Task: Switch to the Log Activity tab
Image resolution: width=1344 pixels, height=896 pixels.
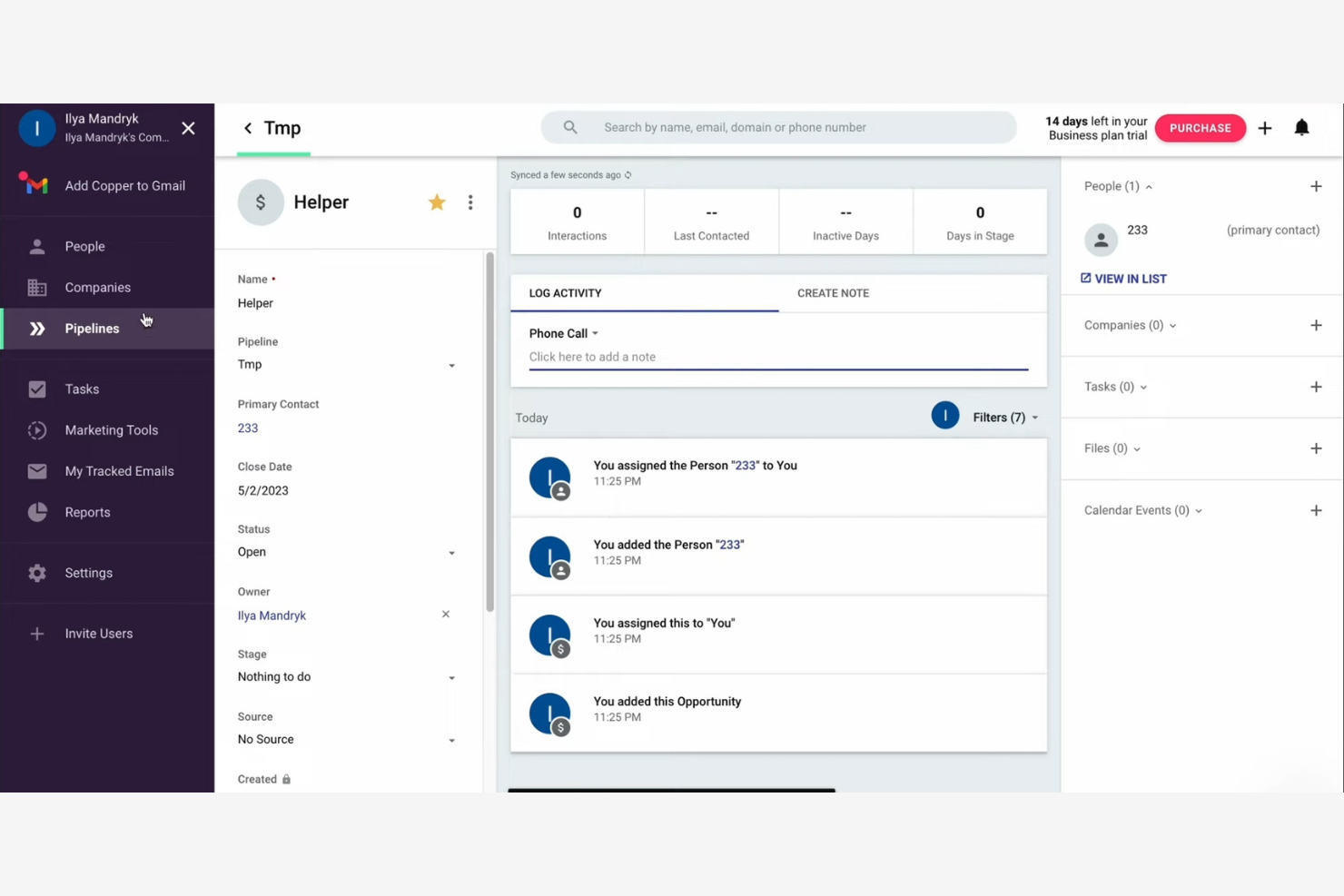Action: pos(645,293)
